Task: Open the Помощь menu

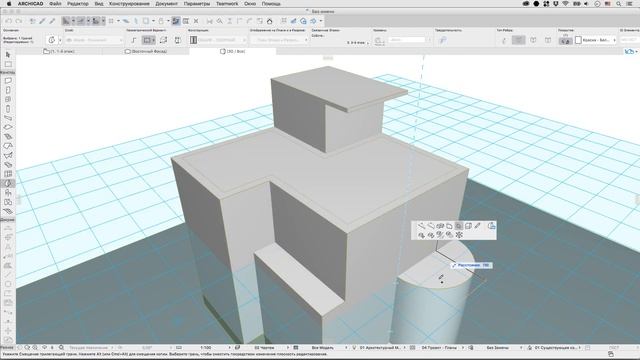Action: (271, 4)
